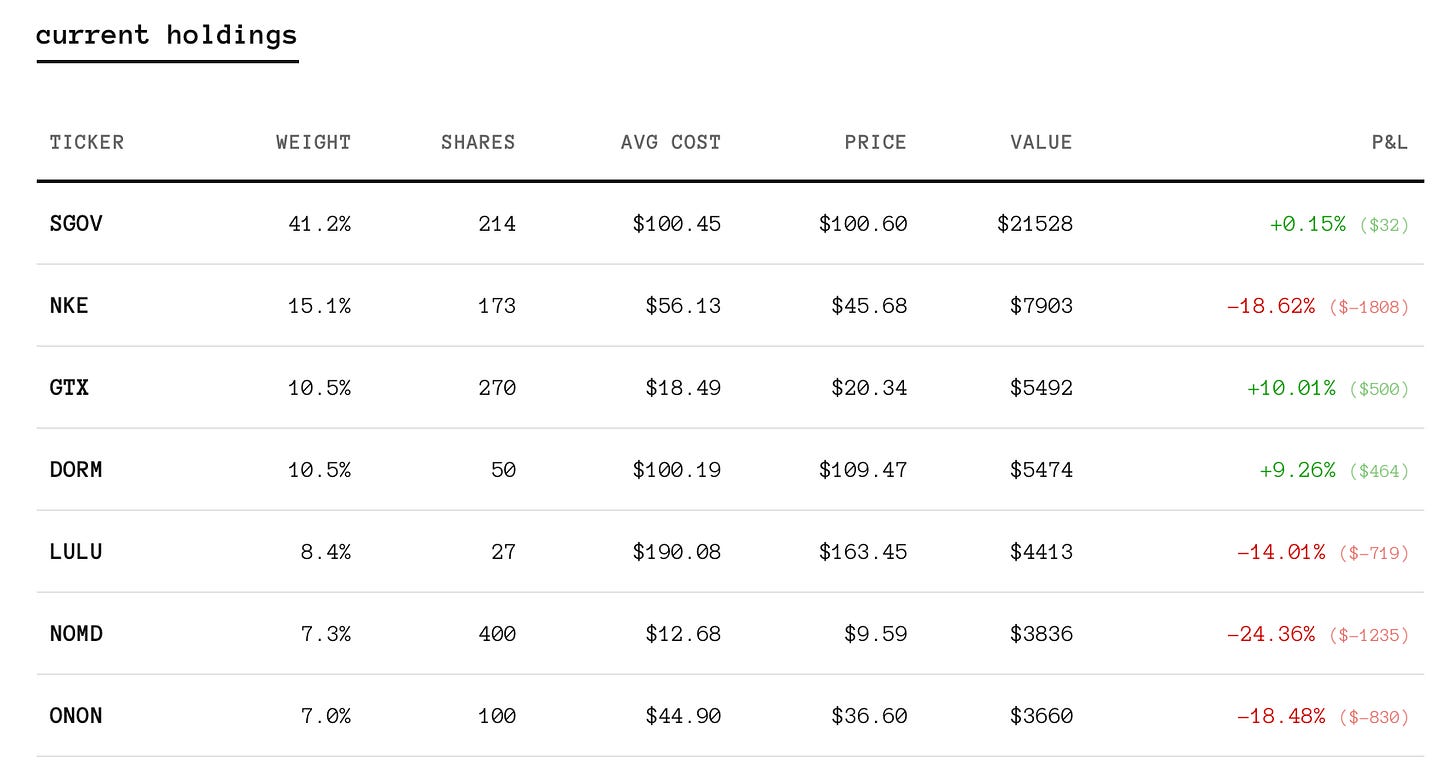
Task: Select the AVG COST column header
Action: (x=671, y=142)
